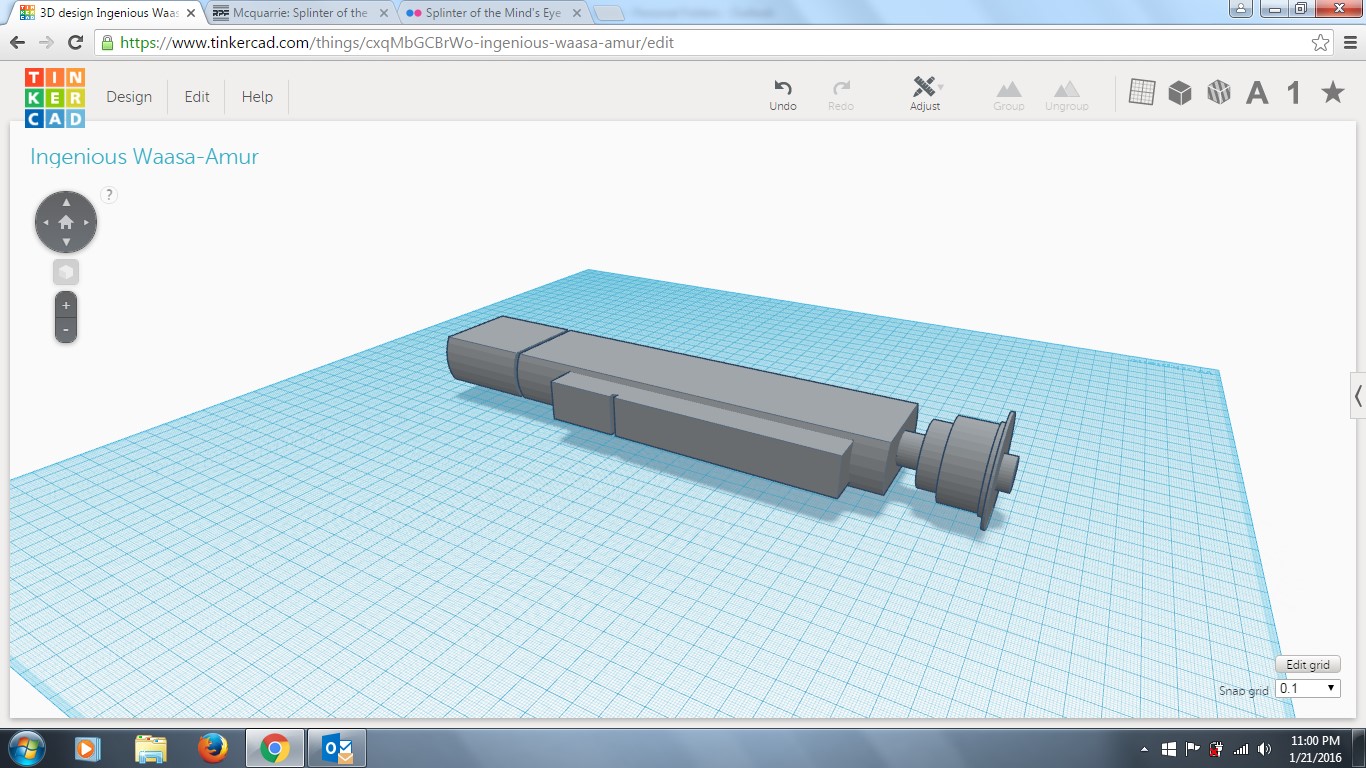1366x768 pixels.
Task: Expand the collapsed right side panel
Action: click(1358, 396)
